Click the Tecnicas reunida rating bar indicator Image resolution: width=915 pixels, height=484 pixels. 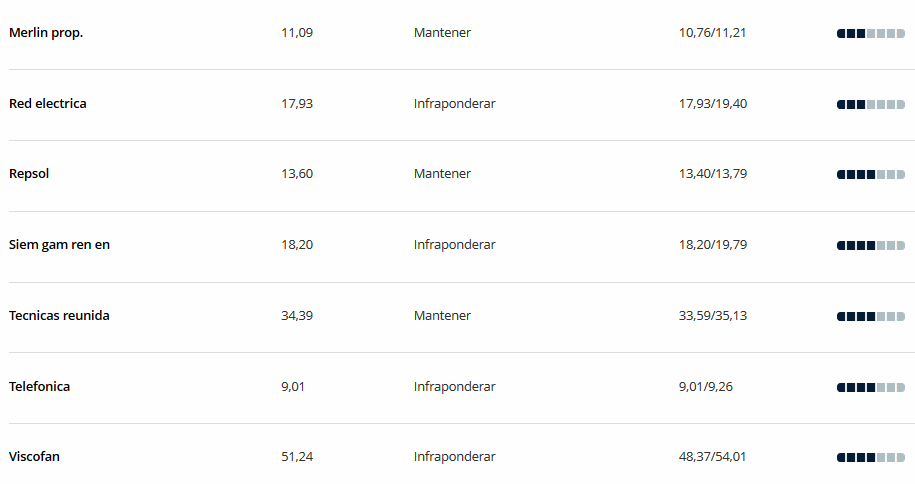coord(870,316)
